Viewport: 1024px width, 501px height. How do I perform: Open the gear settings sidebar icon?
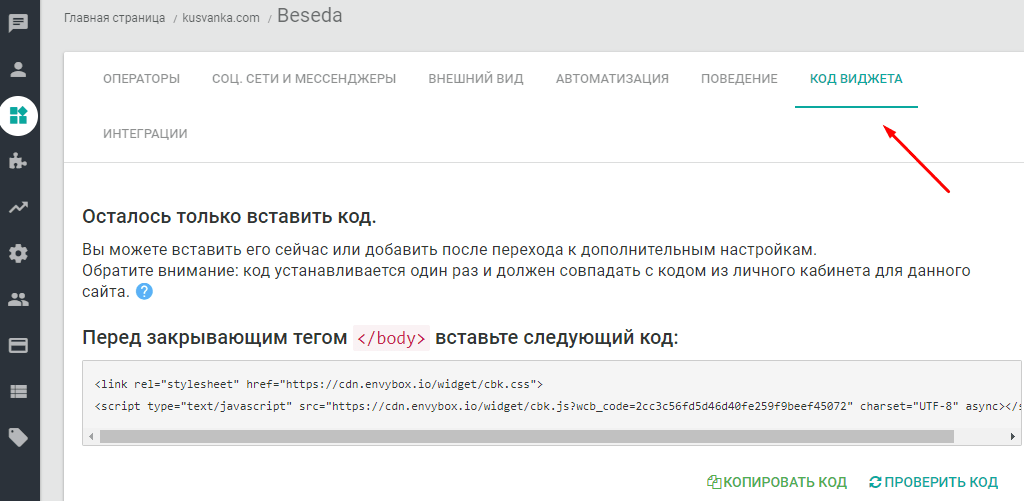coord(18,253)
